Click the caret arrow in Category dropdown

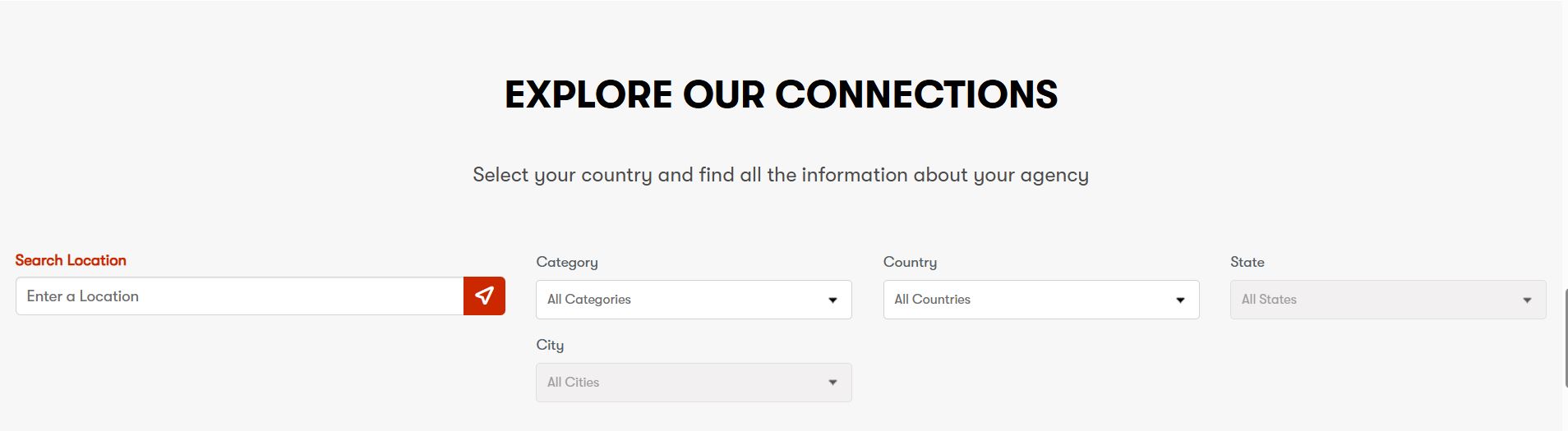pos(832,300)
